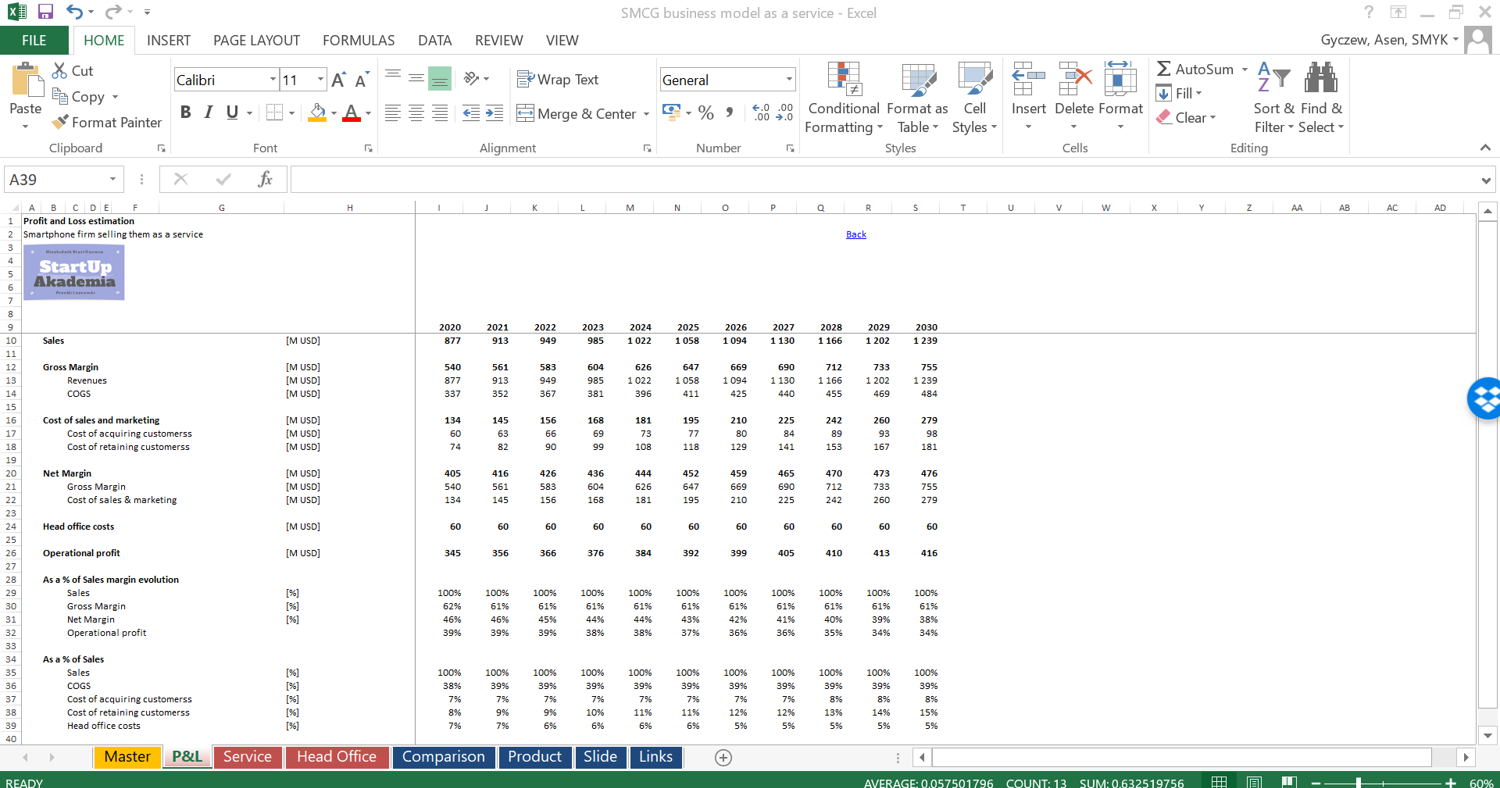Add a new worksheet with the plus button
The height and width of the screenshot is (788, 1500).
(721, 757)
